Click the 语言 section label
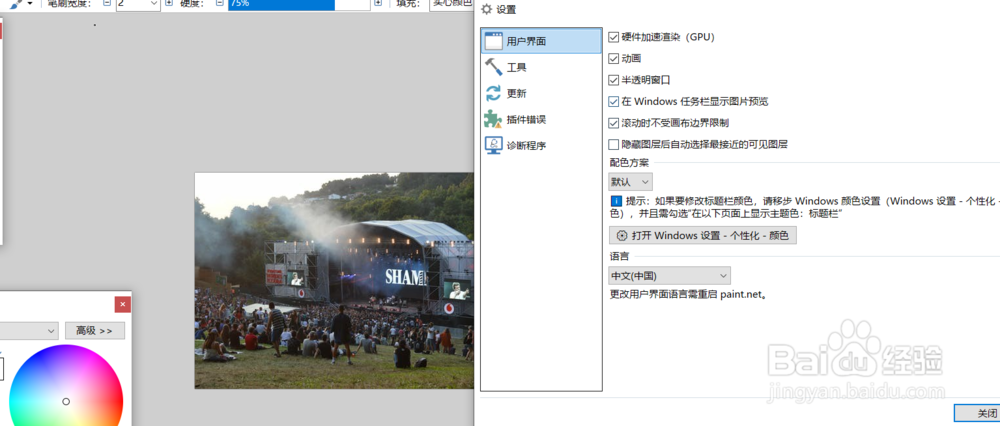Viewport: 1000px width, 426px height. (619, 256)
